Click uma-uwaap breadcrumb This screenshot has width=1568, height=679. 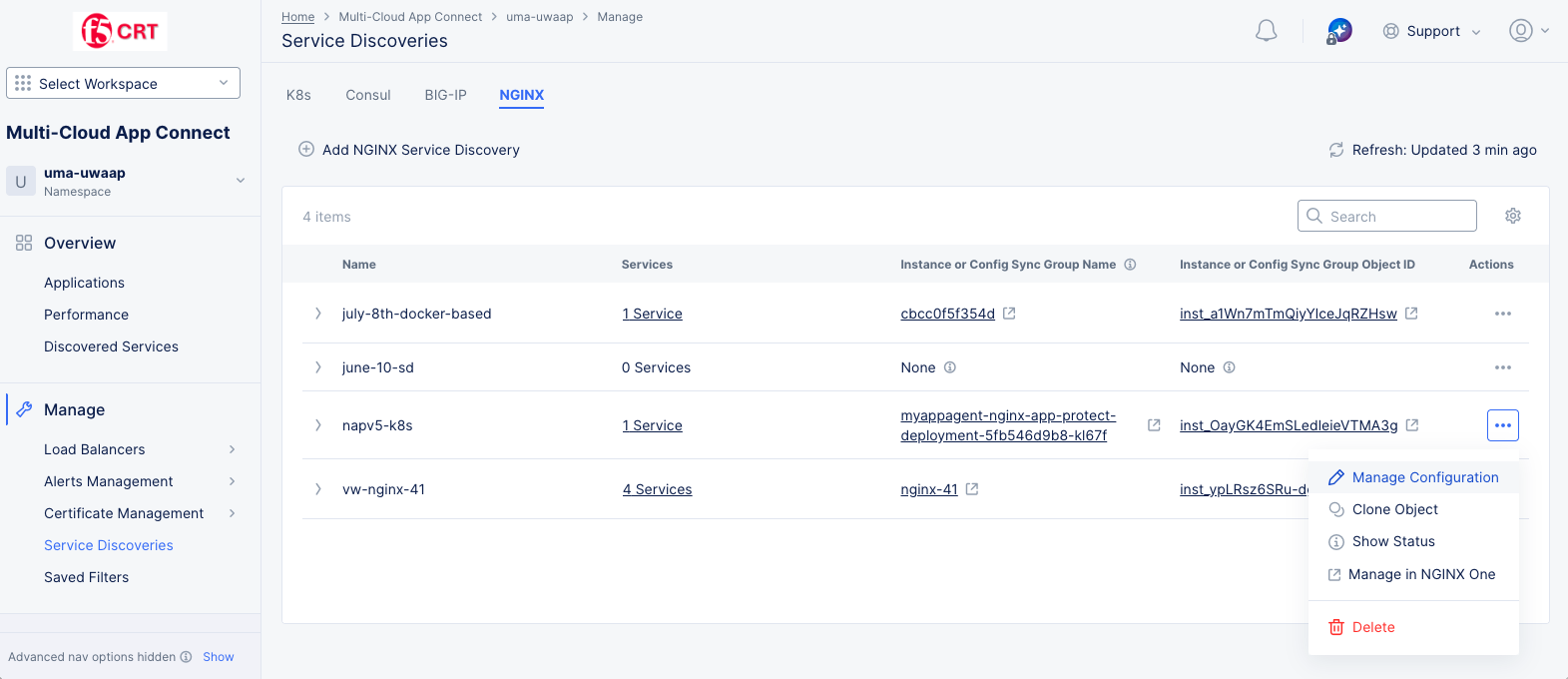[x=540, y=17]
